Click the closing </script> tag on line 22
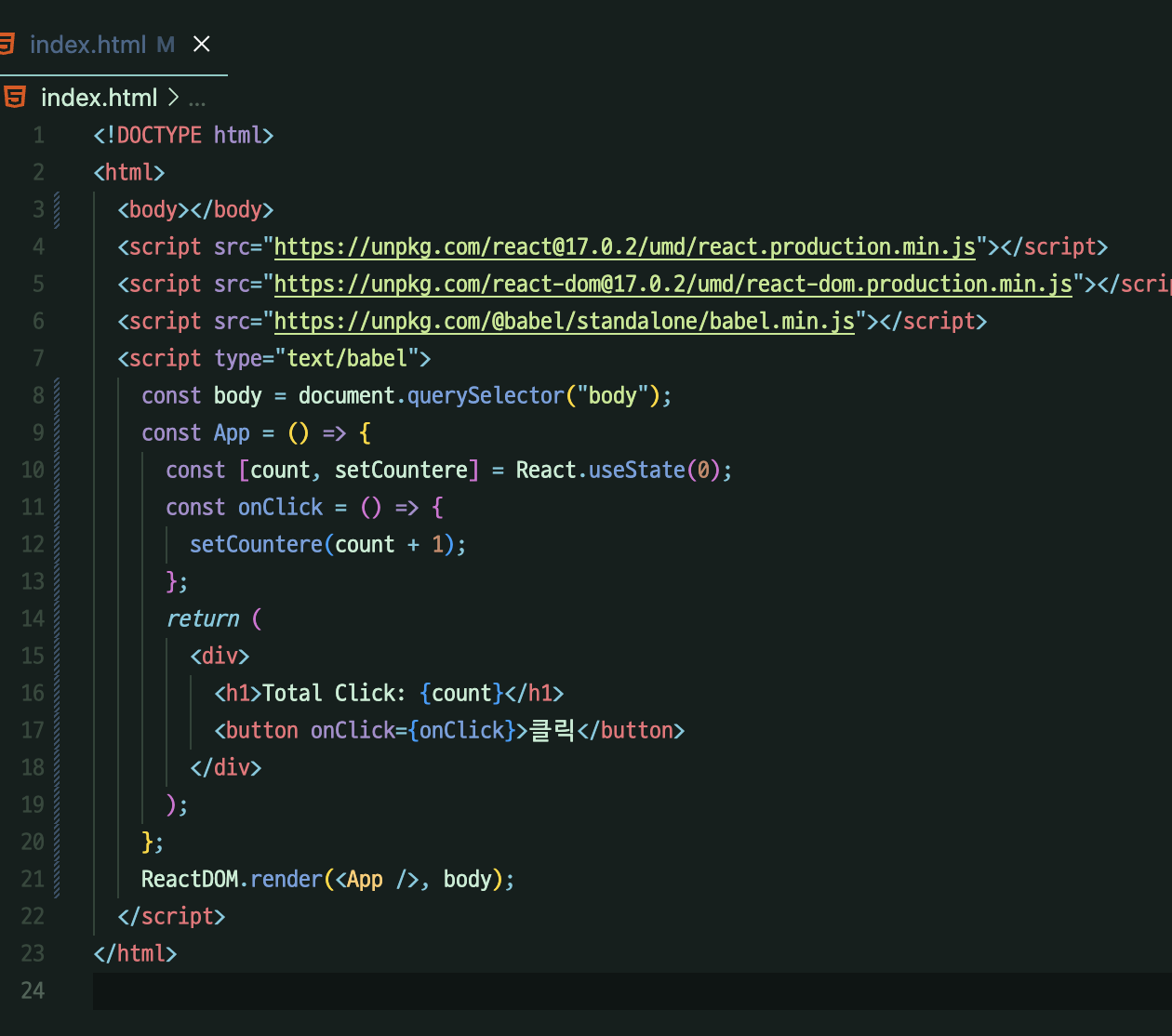The height and width of the screenshot is (1036, 1172). tap(171, 917)
